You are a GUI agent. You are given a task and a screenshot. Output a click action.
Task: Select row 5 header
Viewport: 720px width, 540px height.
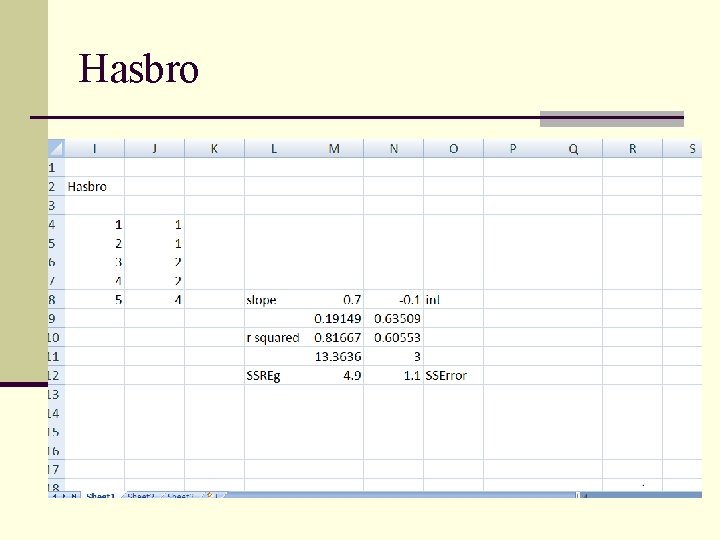[56, 243]
